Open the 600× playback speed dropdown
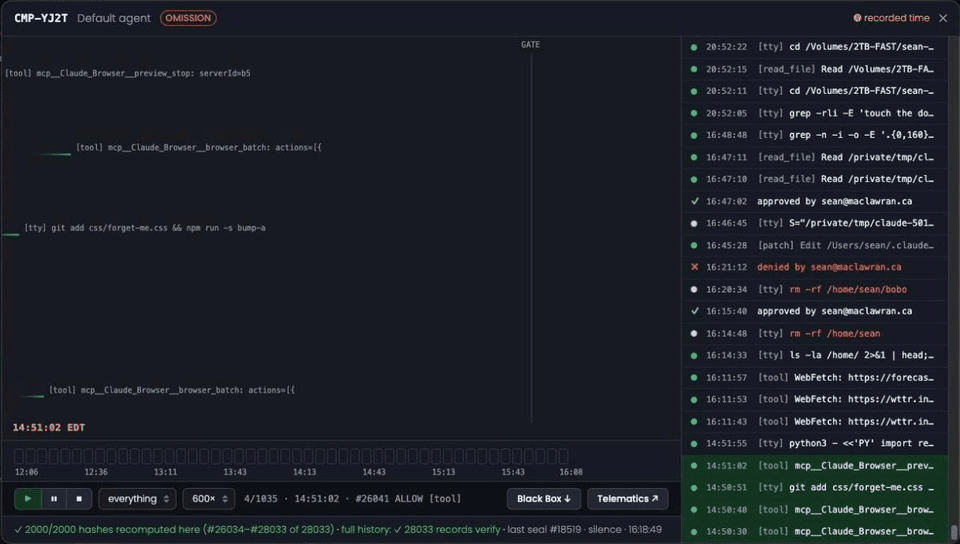Screen dimensions: 960x544 [x=209, y=499]
